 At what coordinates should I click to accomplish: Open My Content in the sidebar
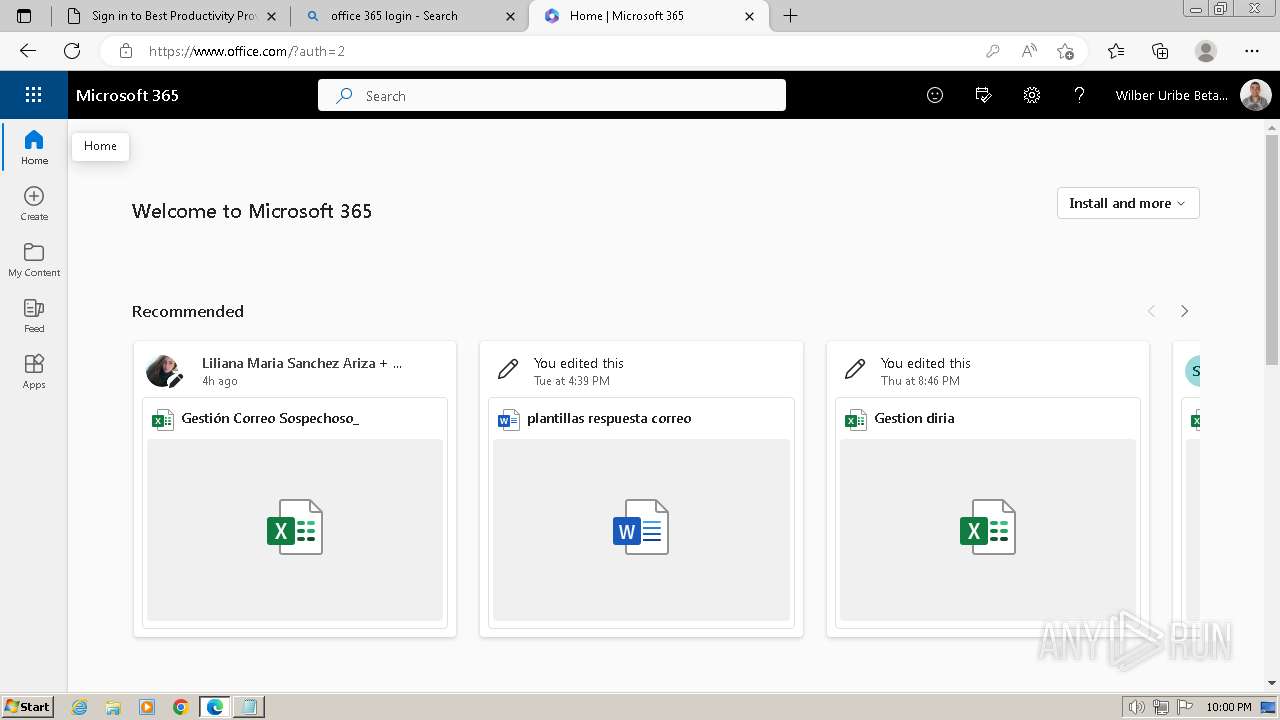tap(34, 259)
